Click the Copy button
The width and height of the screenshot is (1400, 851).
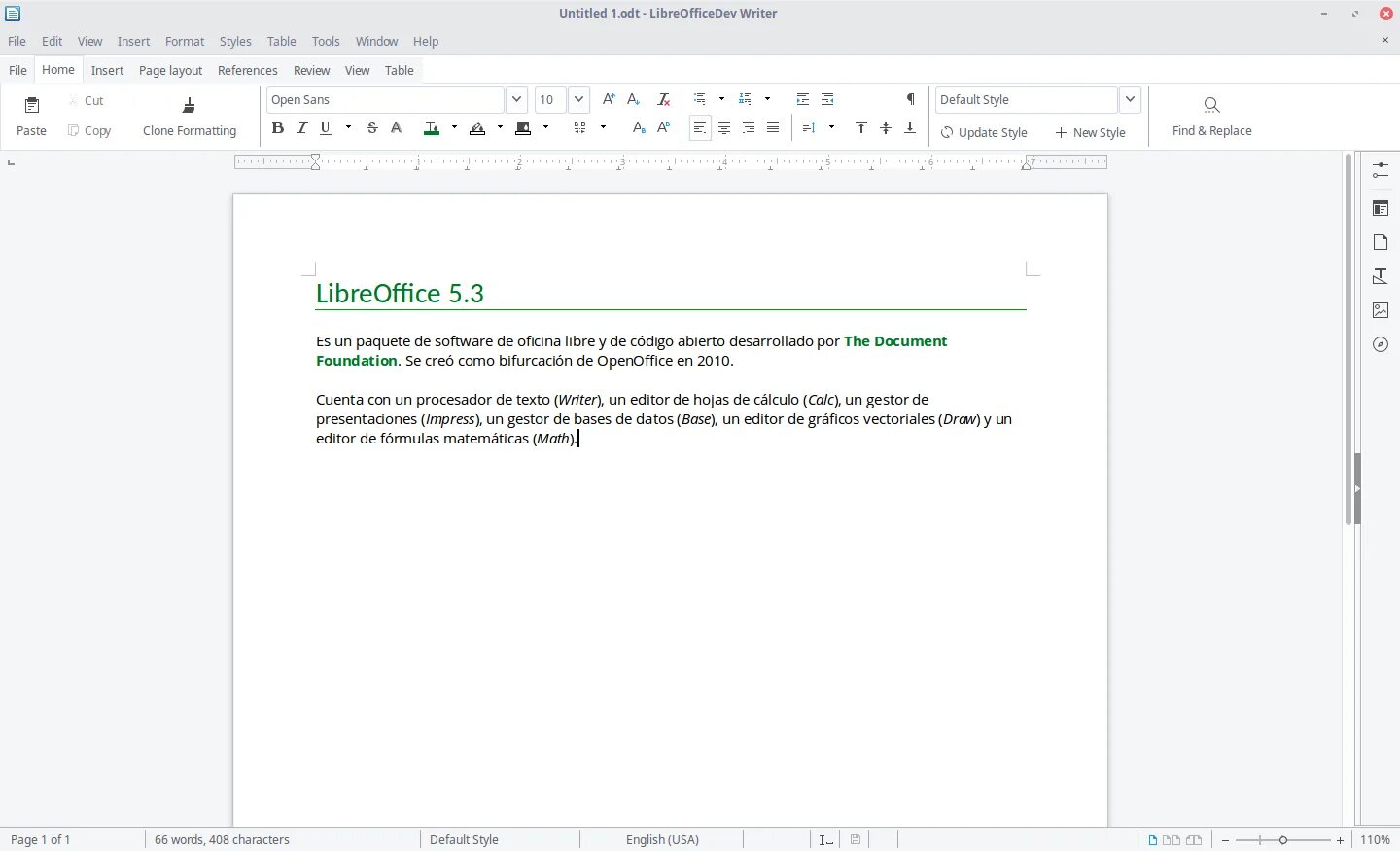pyautogui.click(x=89, y=131)
